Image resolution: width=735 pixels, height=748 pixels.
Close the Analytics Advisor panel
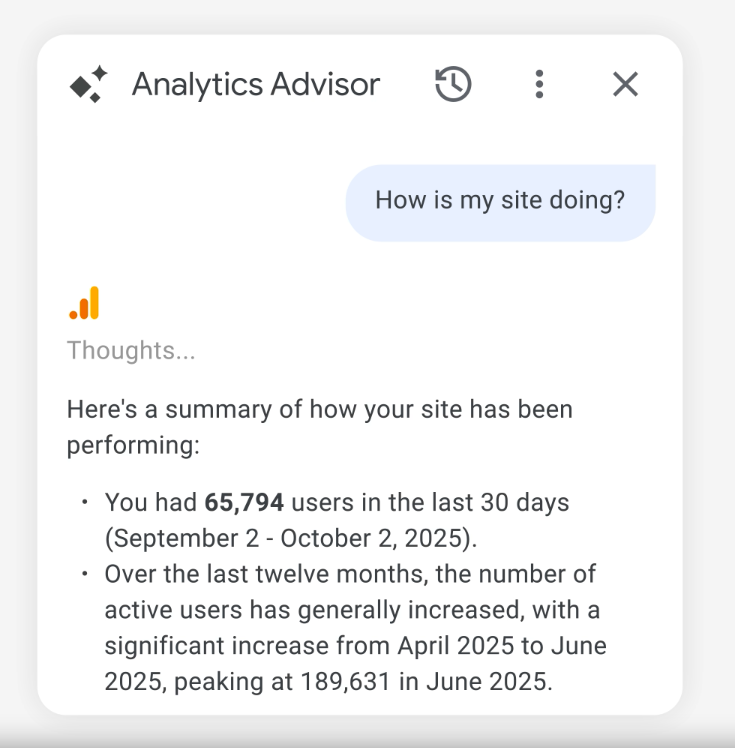(x=625, y=84)
